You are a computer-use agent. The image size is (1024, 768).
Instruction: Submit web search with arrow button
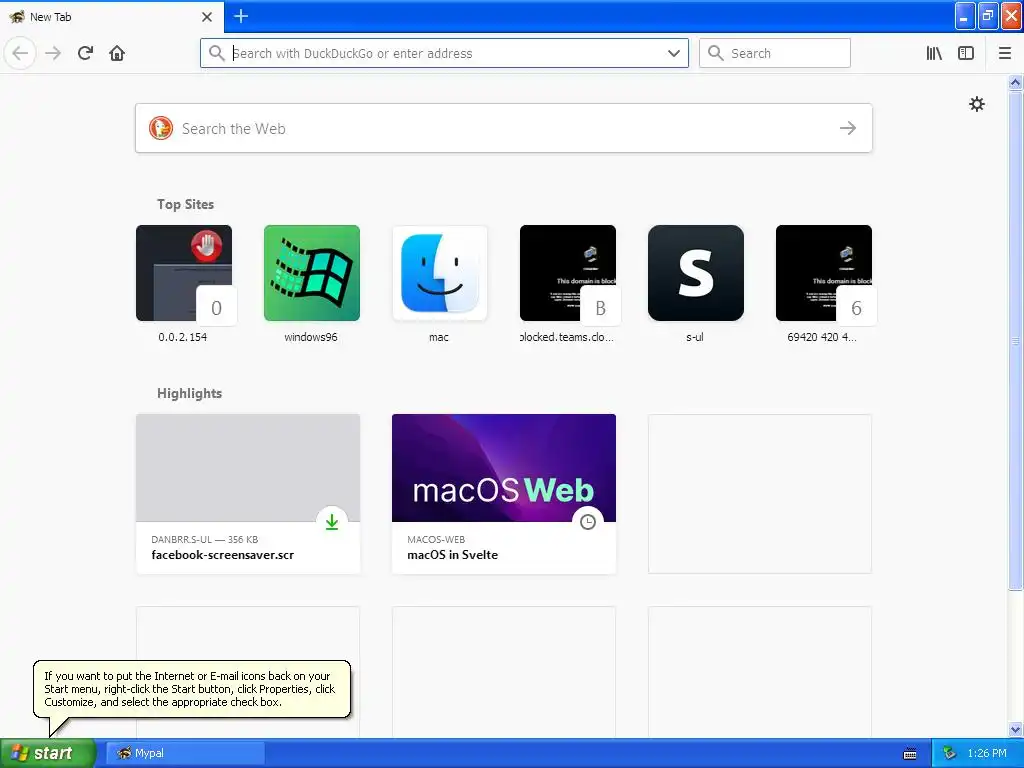click(x=848, y=128)
